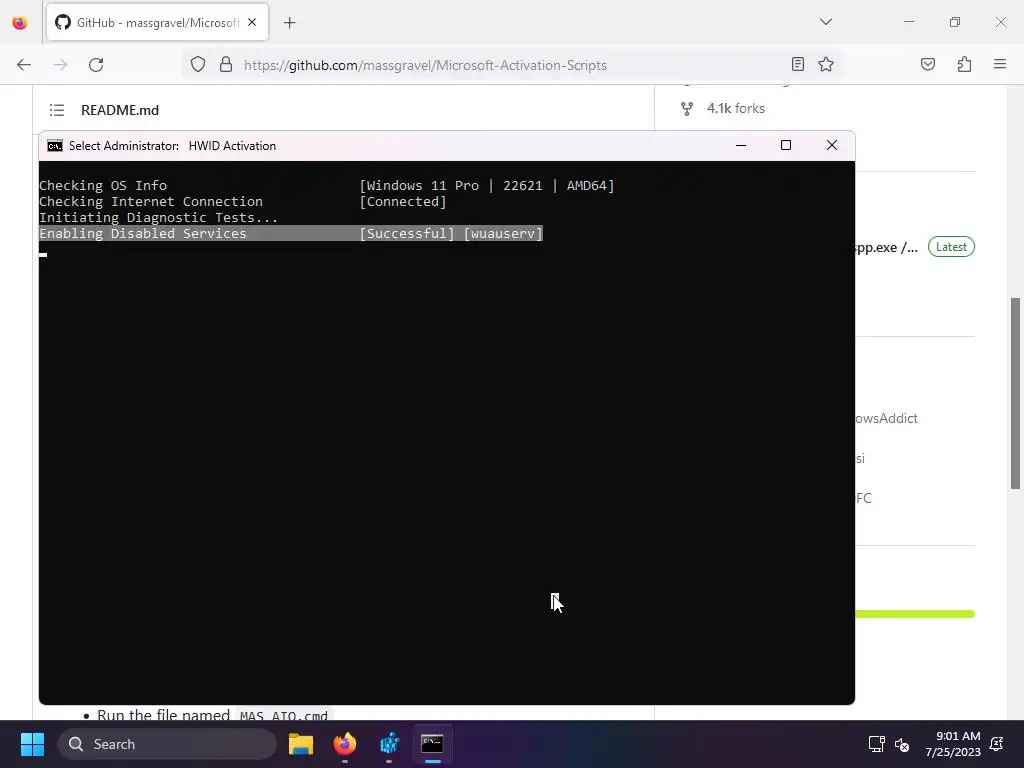This screenshot has width=1024, height=768.
Task: Open README.md outline list icon
Action: coord(57,110)
